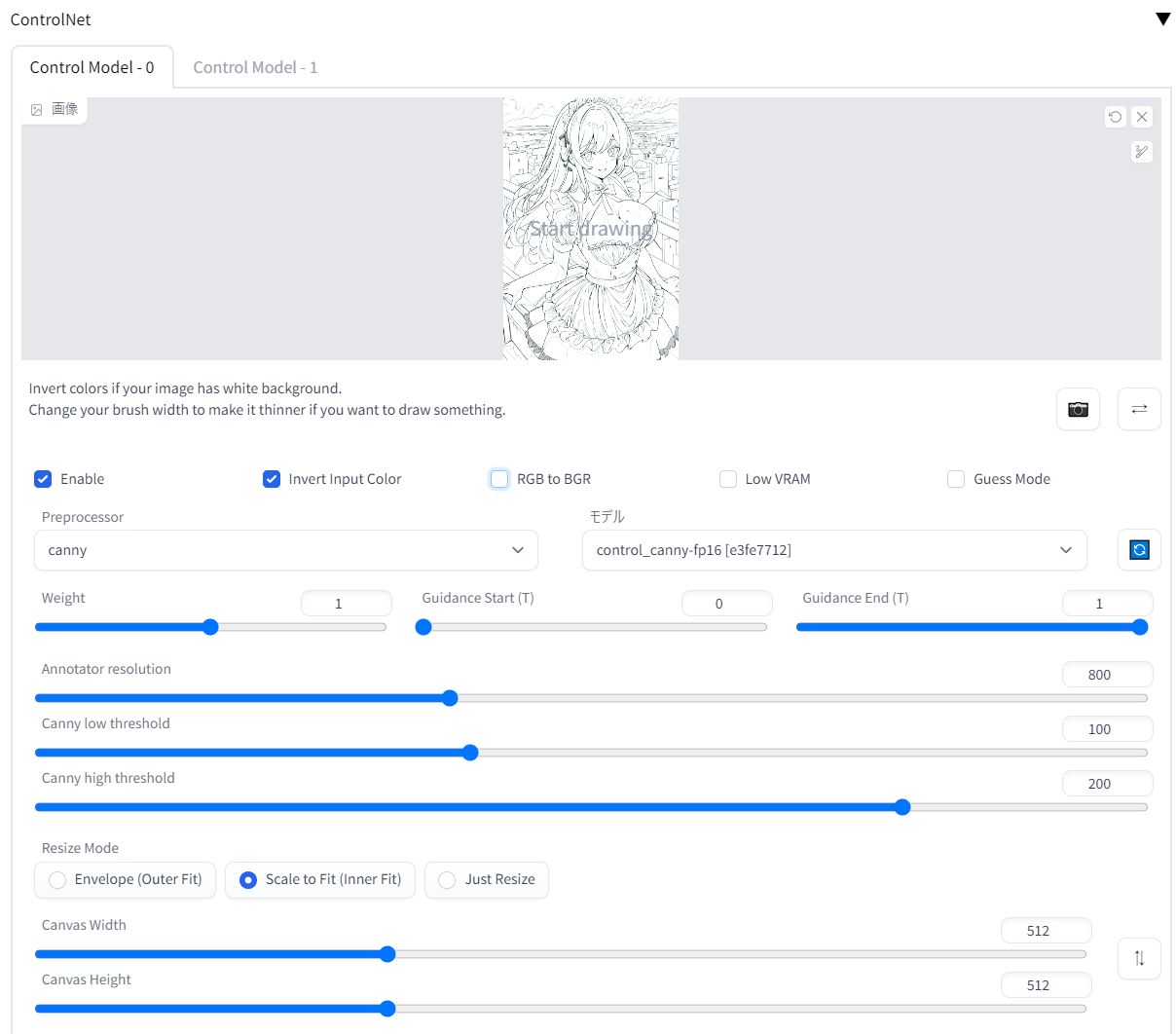Remove the uploaded image with X icon
Image resolution: width=1176 pixels, height=1034 pixels.
click(x=1142, y=117)
